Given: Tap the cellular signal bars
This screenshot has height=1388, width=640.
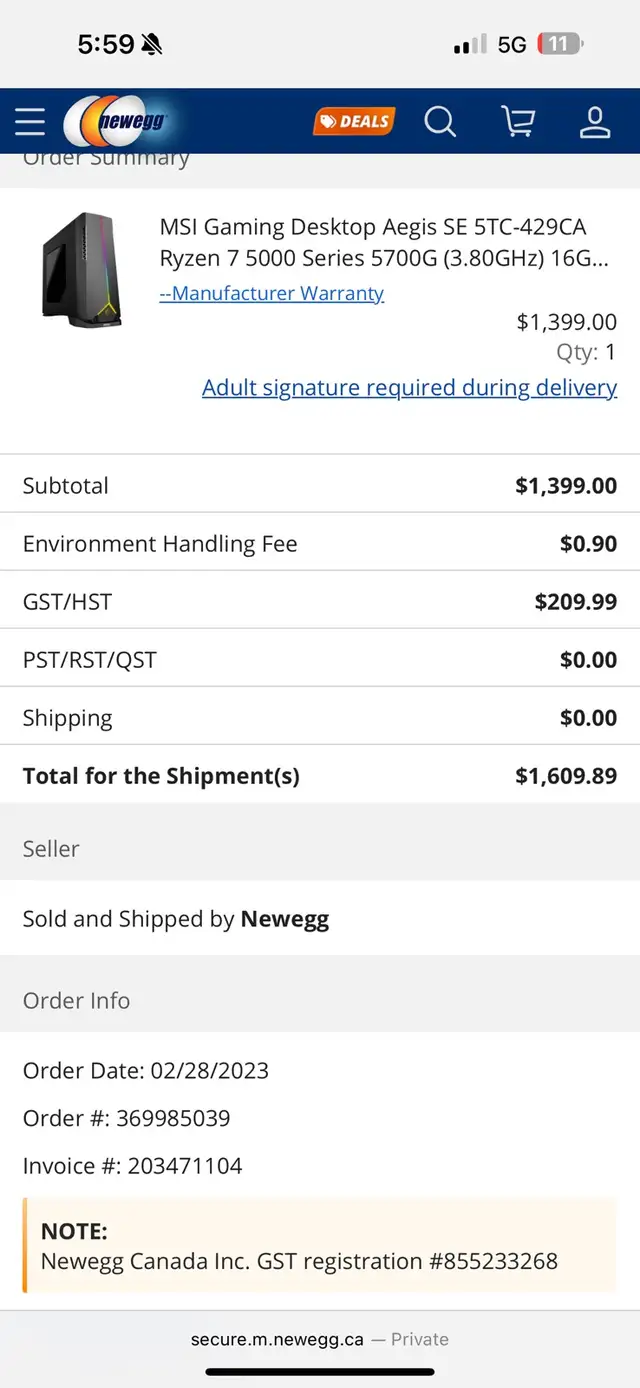Looking at the screenshot, I should [470, 45].
